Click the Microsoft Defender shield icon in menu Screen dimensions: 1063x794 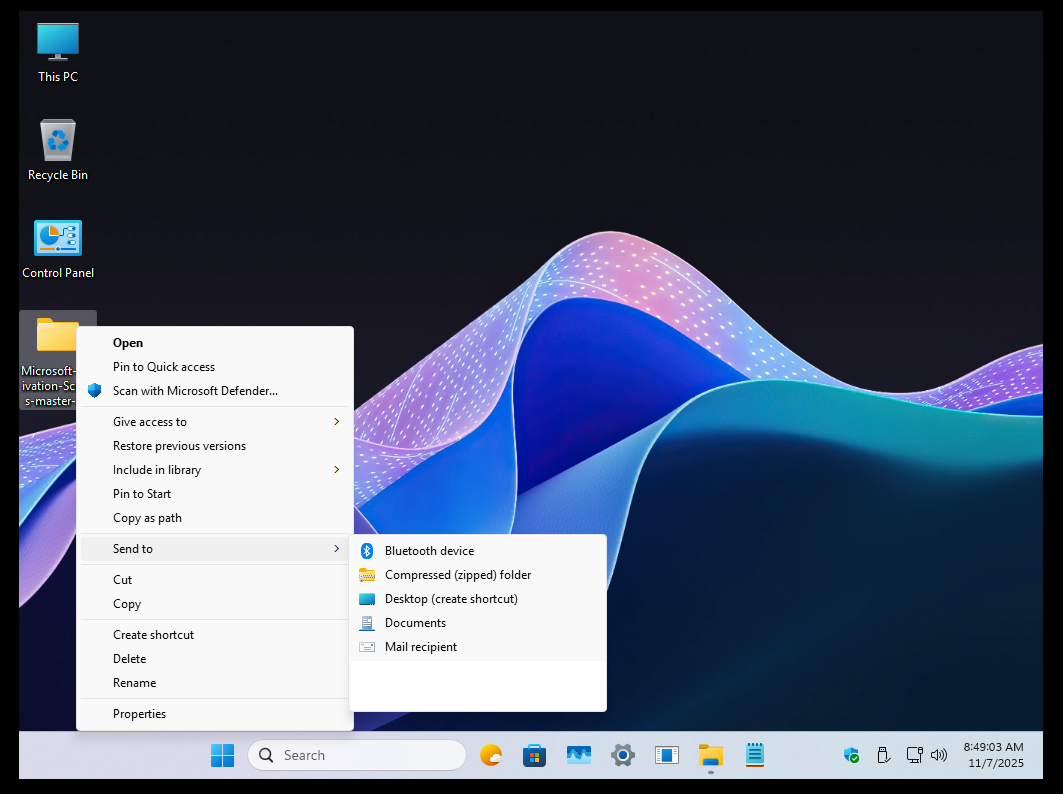tap(94, 391)
